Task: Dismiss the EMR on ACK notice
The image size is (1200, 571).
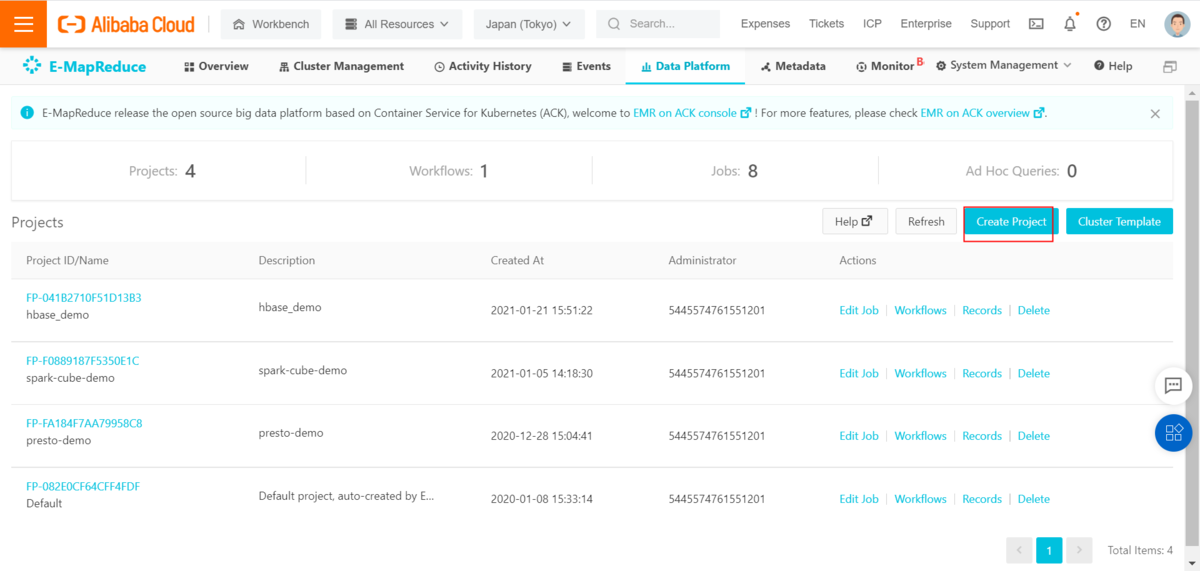Action: click(x=1155, y=114)
